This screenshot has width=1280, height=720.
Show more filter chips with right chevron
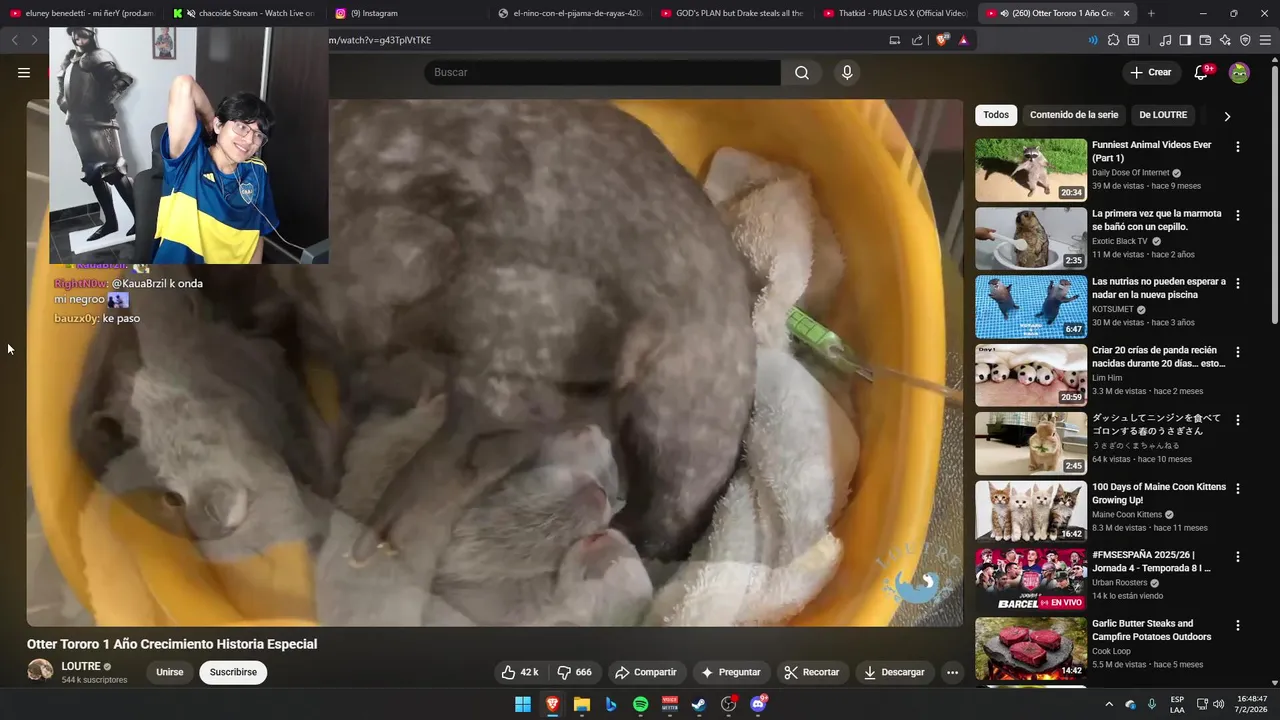(x=1227, y=116)
